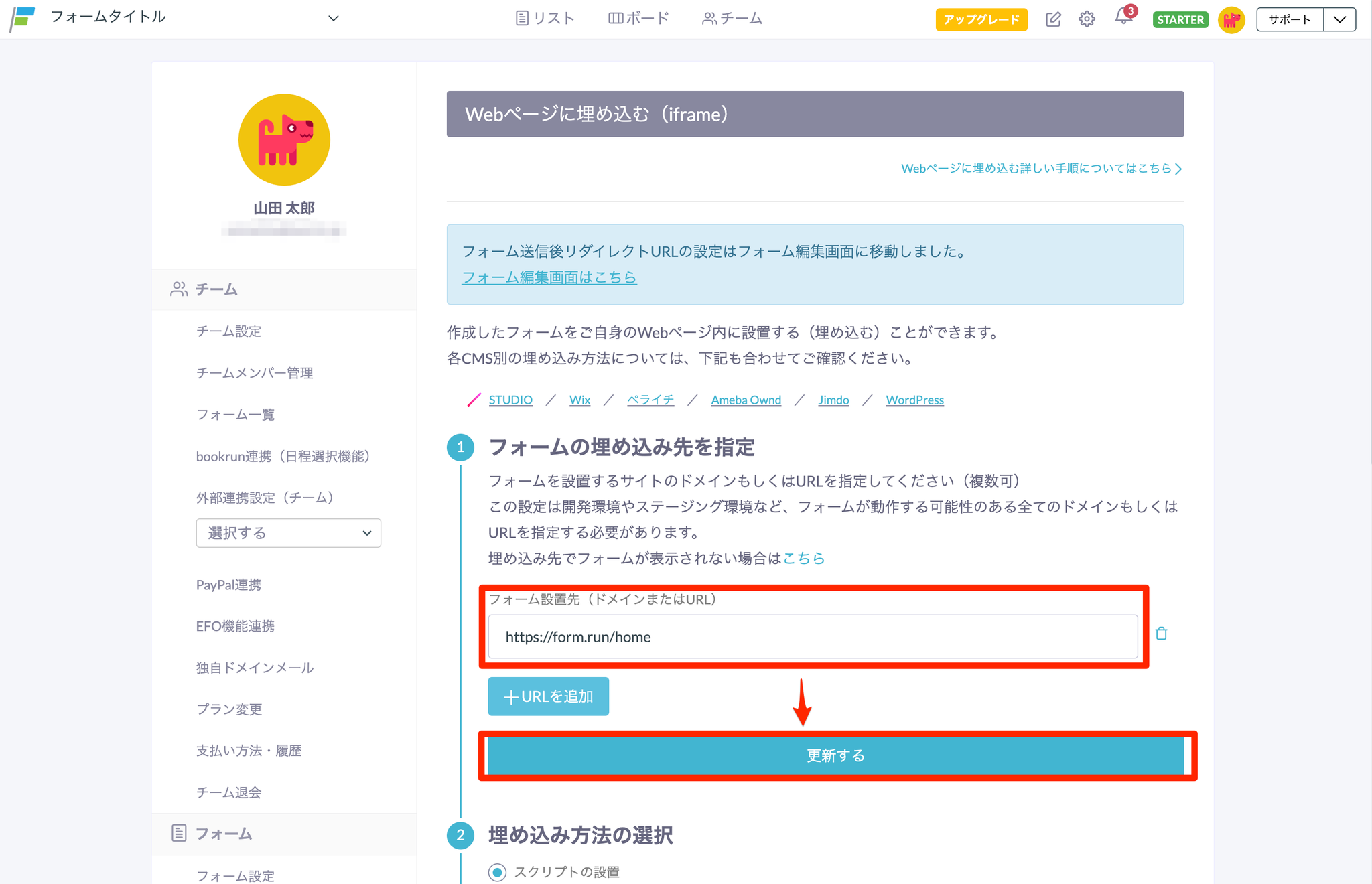Click the user avatar in header
This screenshot has width=1372, height=884.
click(1231, 19)
